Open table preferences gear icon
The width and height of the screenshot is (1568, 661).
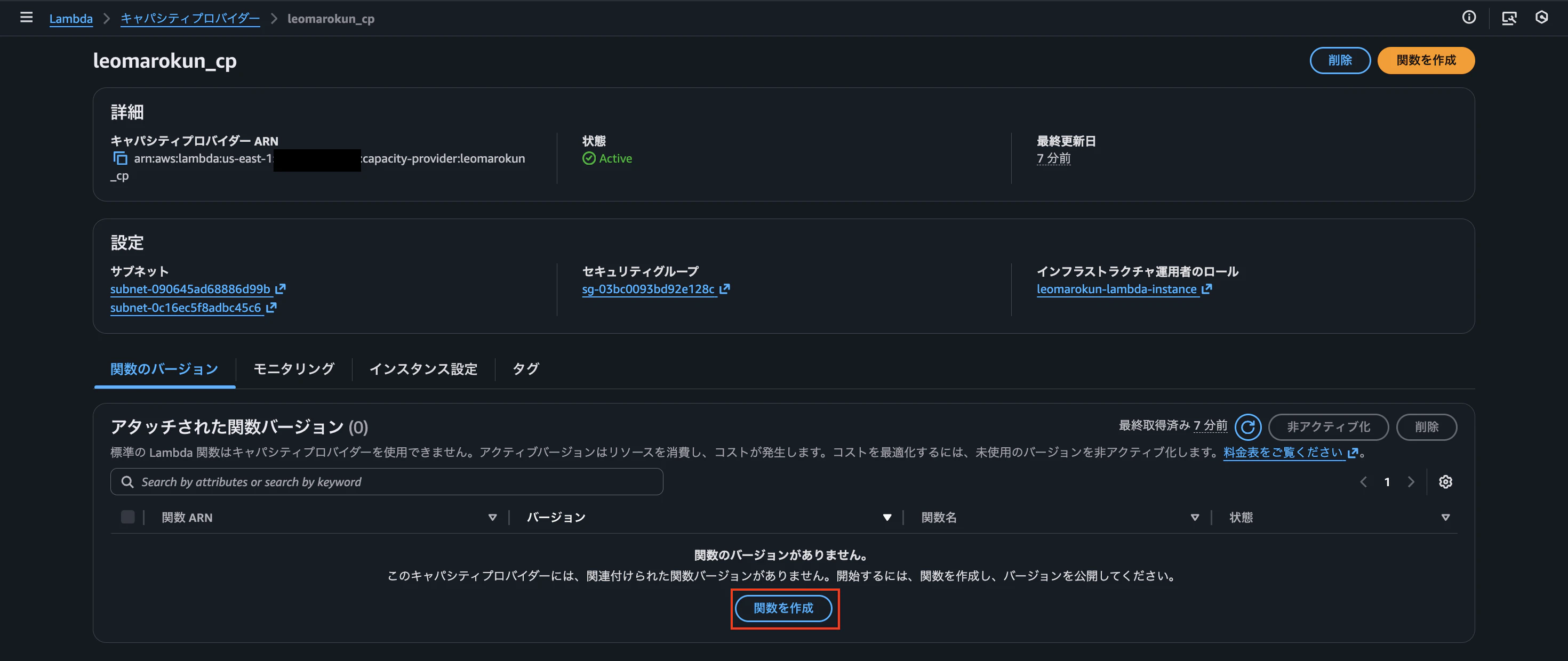1445,482
